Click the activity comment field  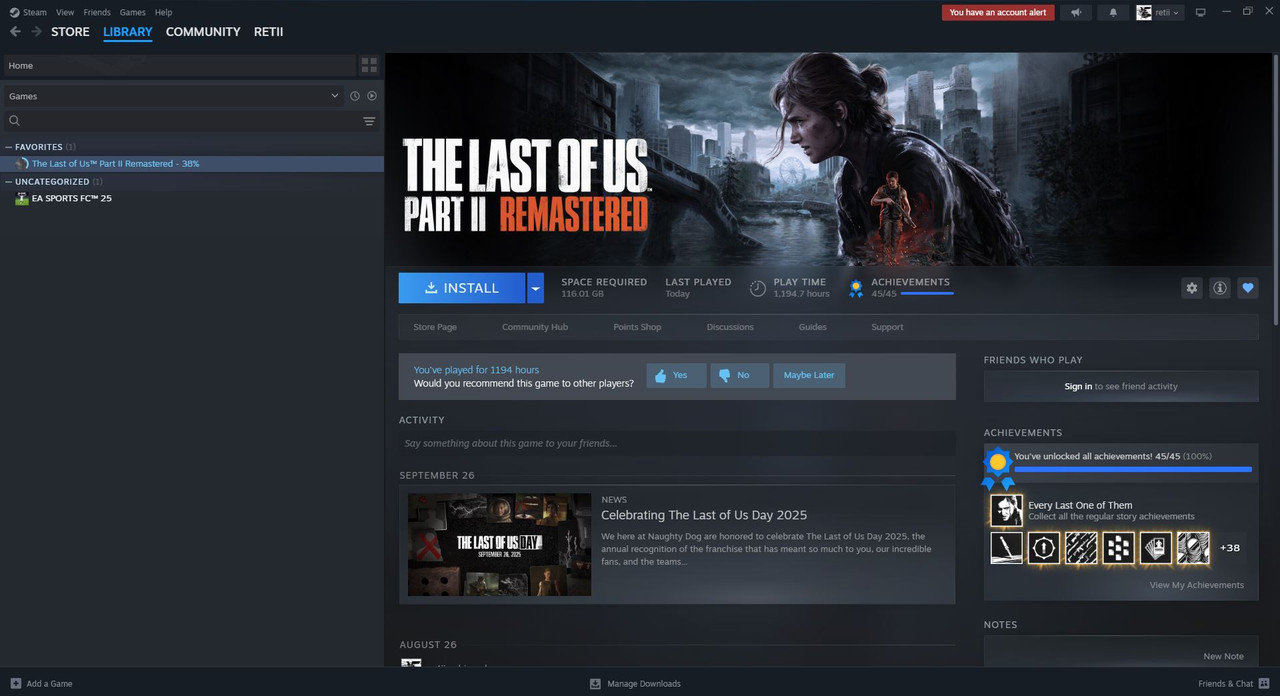[677, 443]
